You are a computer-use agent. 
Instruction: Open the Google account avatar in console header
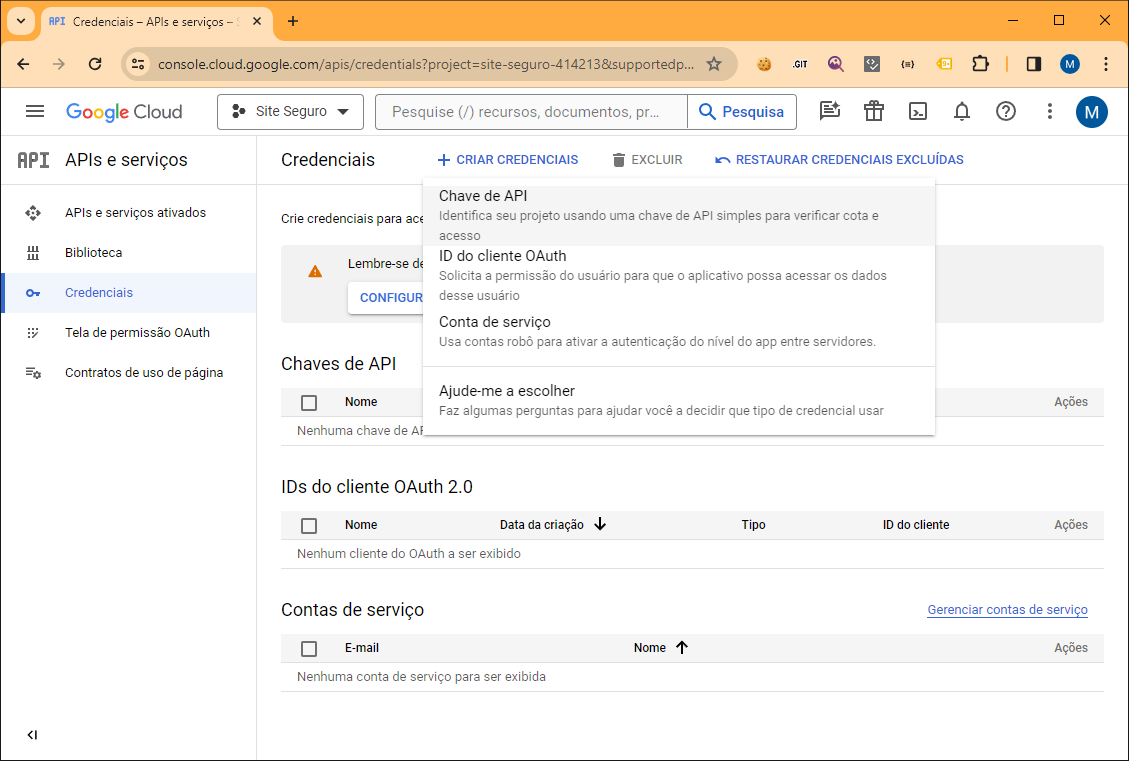[1092, 112]
